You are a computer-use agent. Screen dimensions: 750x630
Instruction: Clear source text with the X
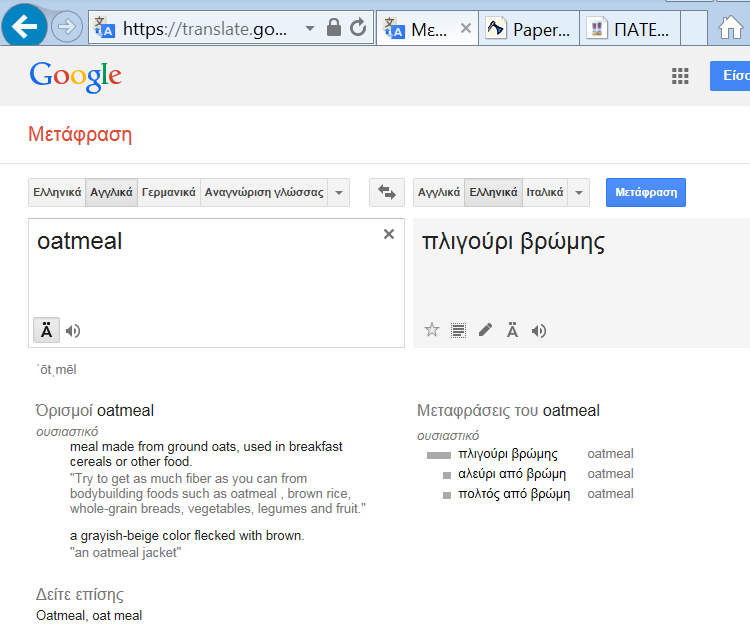tap(389, 234)
